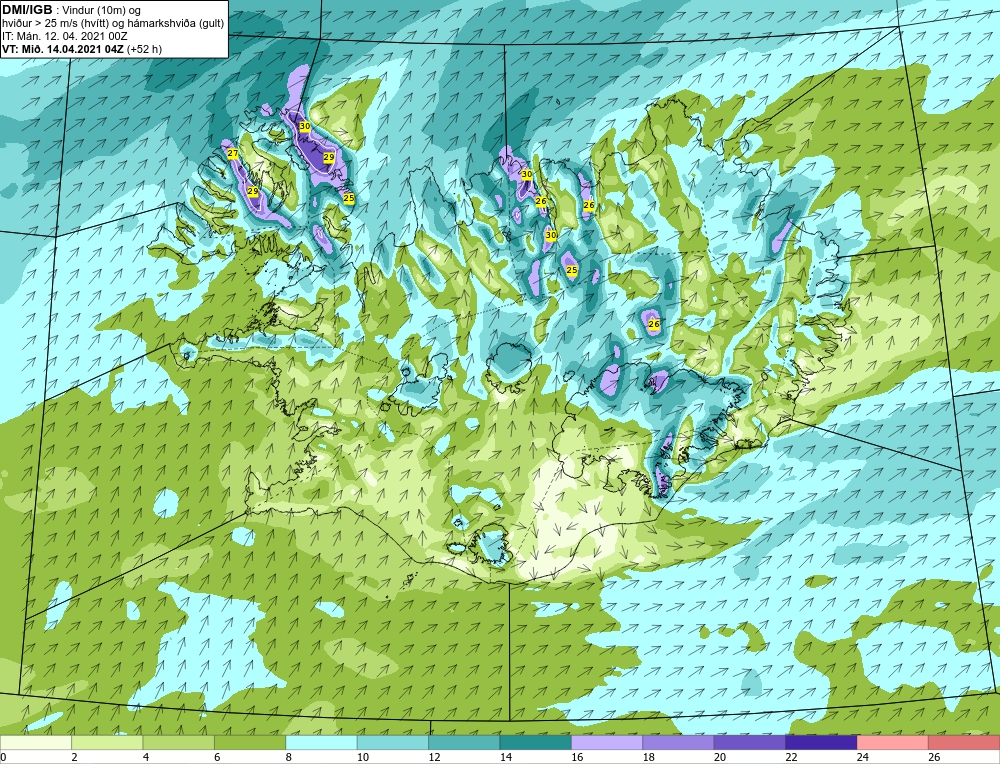
Task: Click the southernmost "26" gust label in the highlands
Action: click(x=654, y=324)
